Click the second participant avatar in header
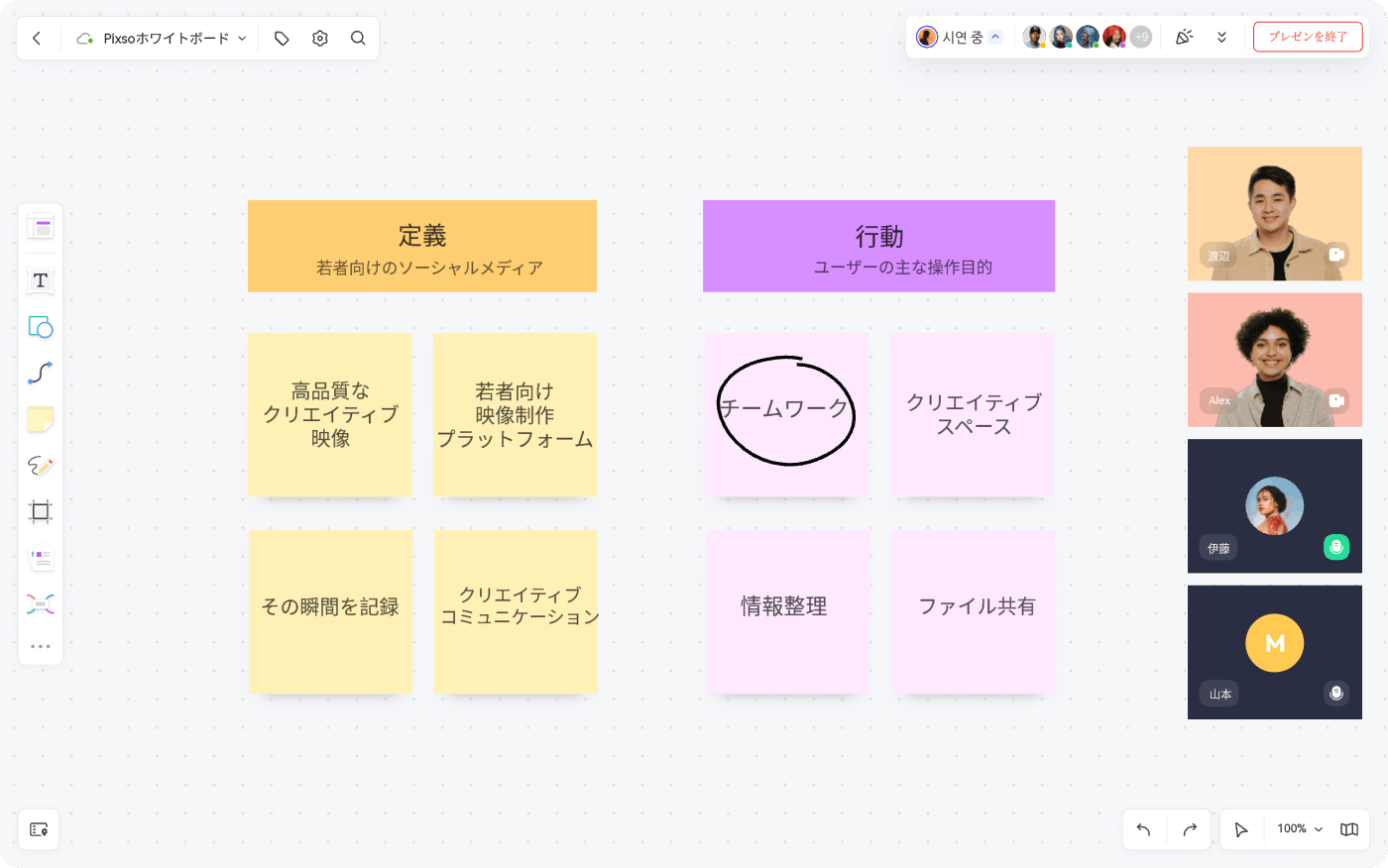Image resolution: width=1388 pixels, height=868 pixels. (1061, 37)
